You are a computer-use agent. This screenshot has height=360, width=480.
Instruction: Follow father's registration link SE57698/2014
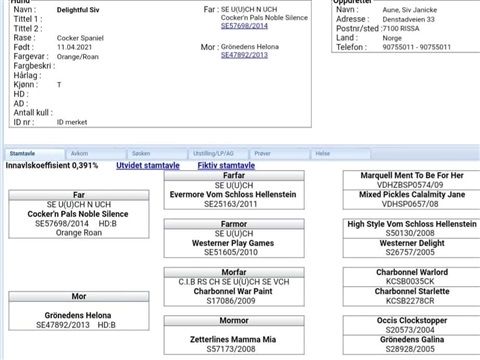244,26
